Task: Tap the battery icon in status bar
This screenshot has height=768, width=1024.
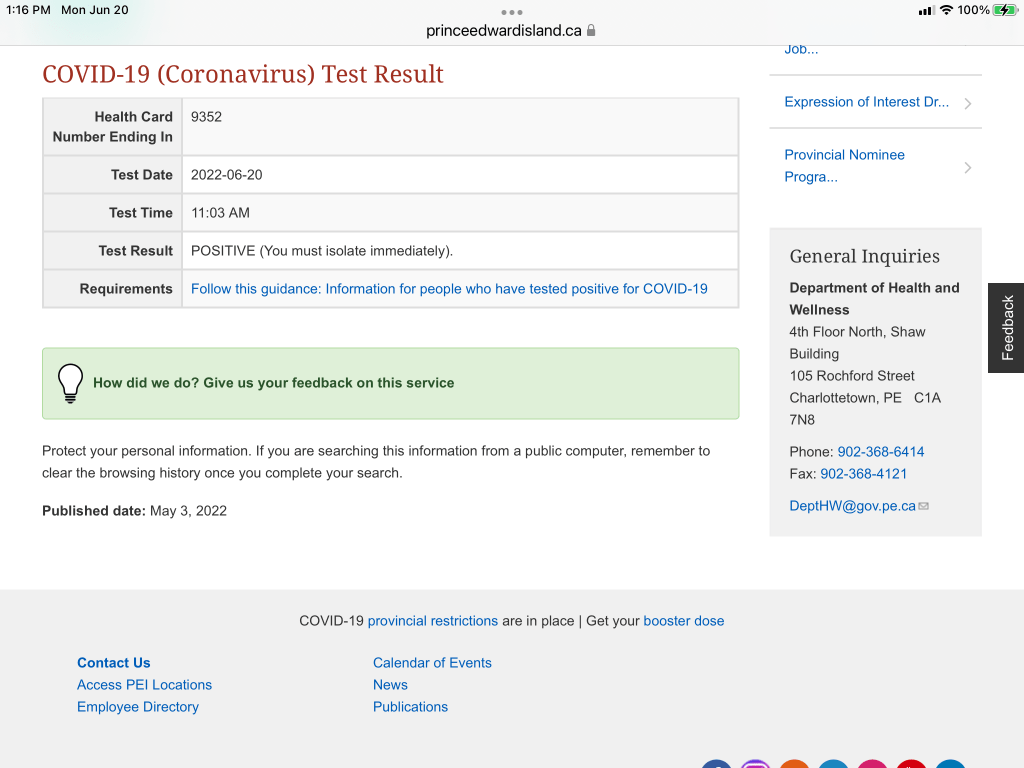Action: click(1005, 10)
